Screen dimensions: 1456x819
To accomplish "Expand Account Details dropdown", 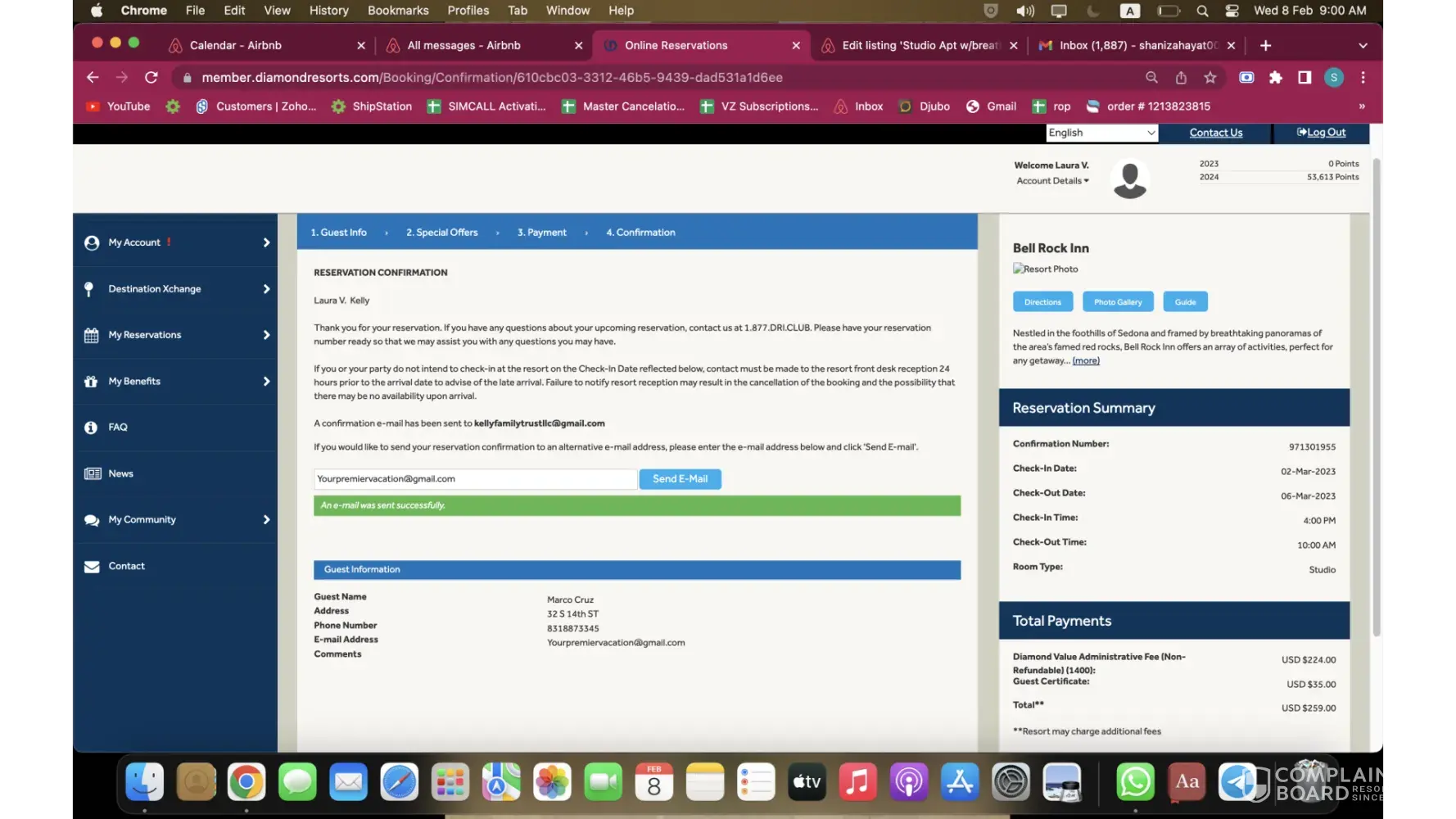I will coord(1052,181).
